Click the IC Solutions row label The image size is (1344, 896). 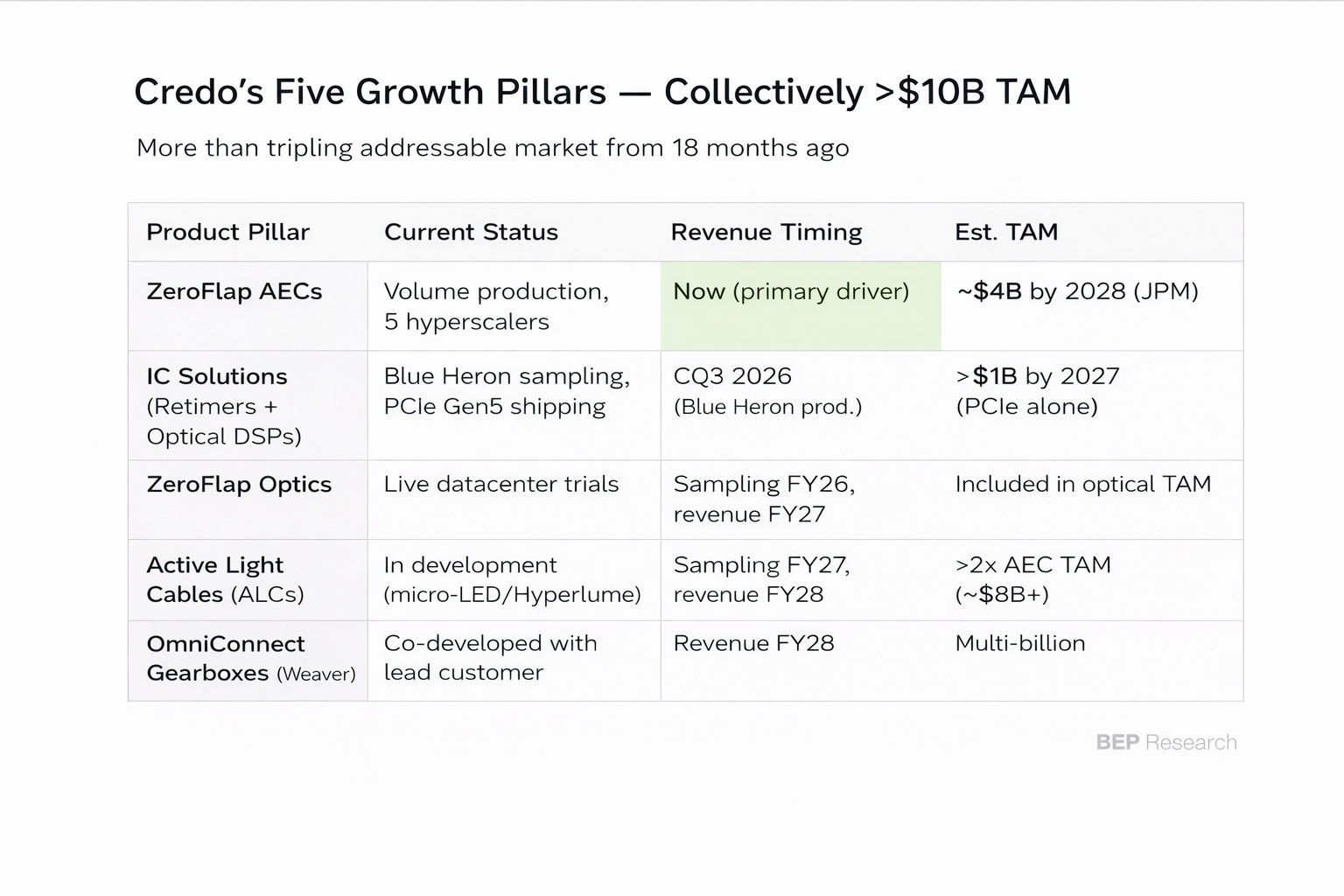(224, 406)
